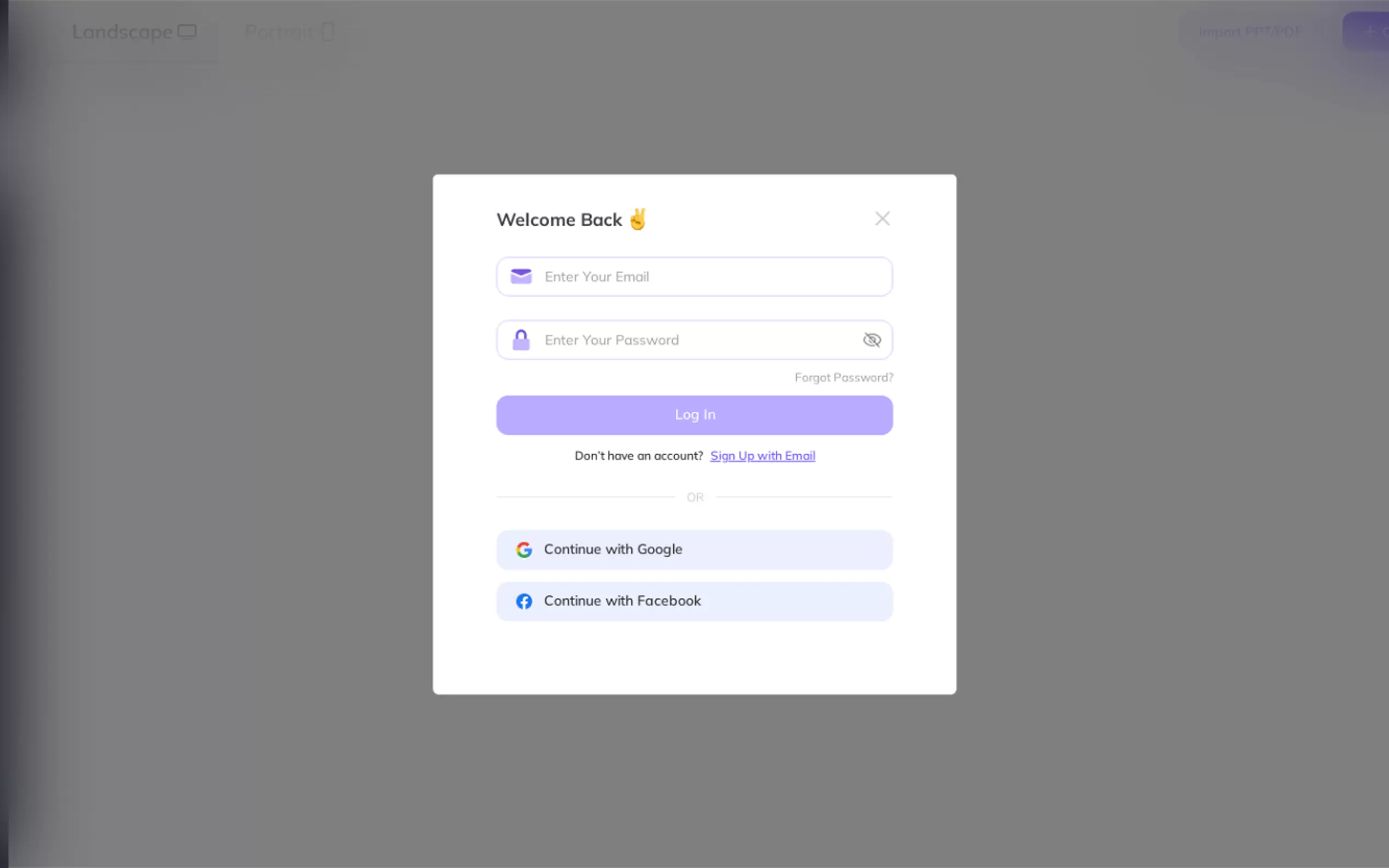This screenshot has height=868, width=1389.
Task: Click the purple padlock password icon
Action: (x=521, y=340)
